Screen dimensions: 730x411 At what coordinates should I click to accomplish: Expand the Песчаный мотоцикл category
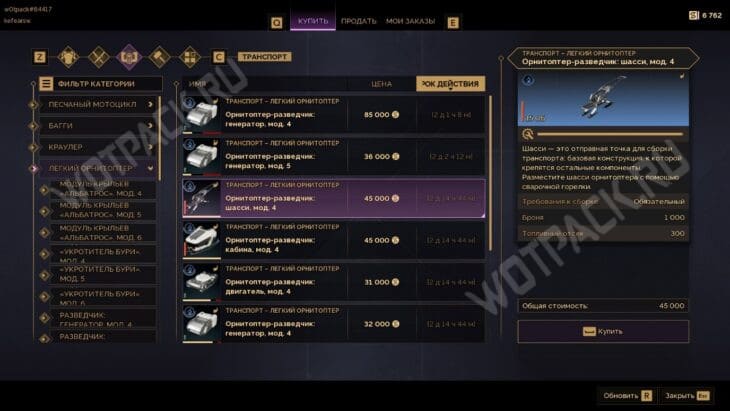click(x=98, y=104)
